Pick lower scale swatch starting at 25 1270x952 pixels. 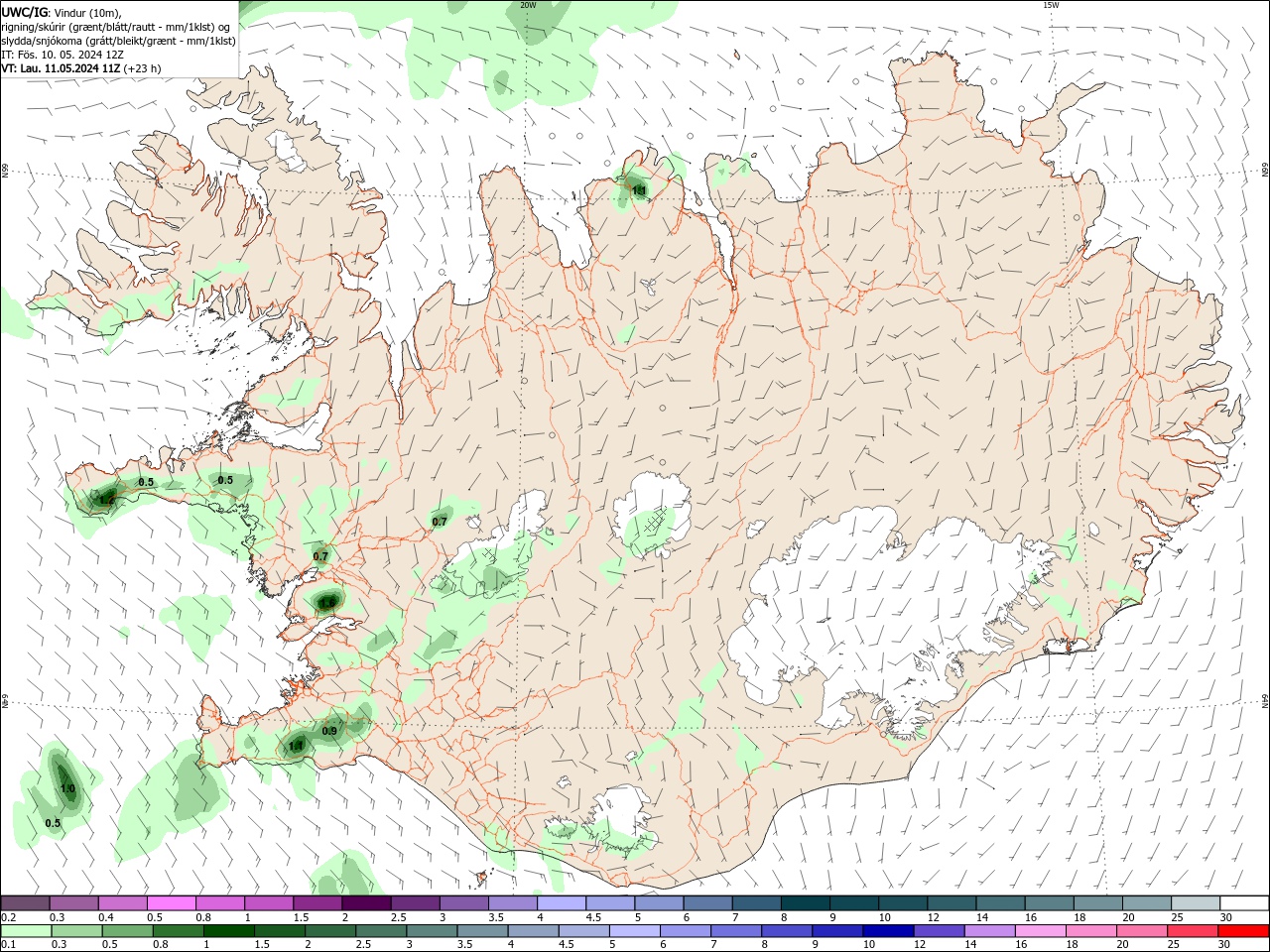coord(1194,931)
